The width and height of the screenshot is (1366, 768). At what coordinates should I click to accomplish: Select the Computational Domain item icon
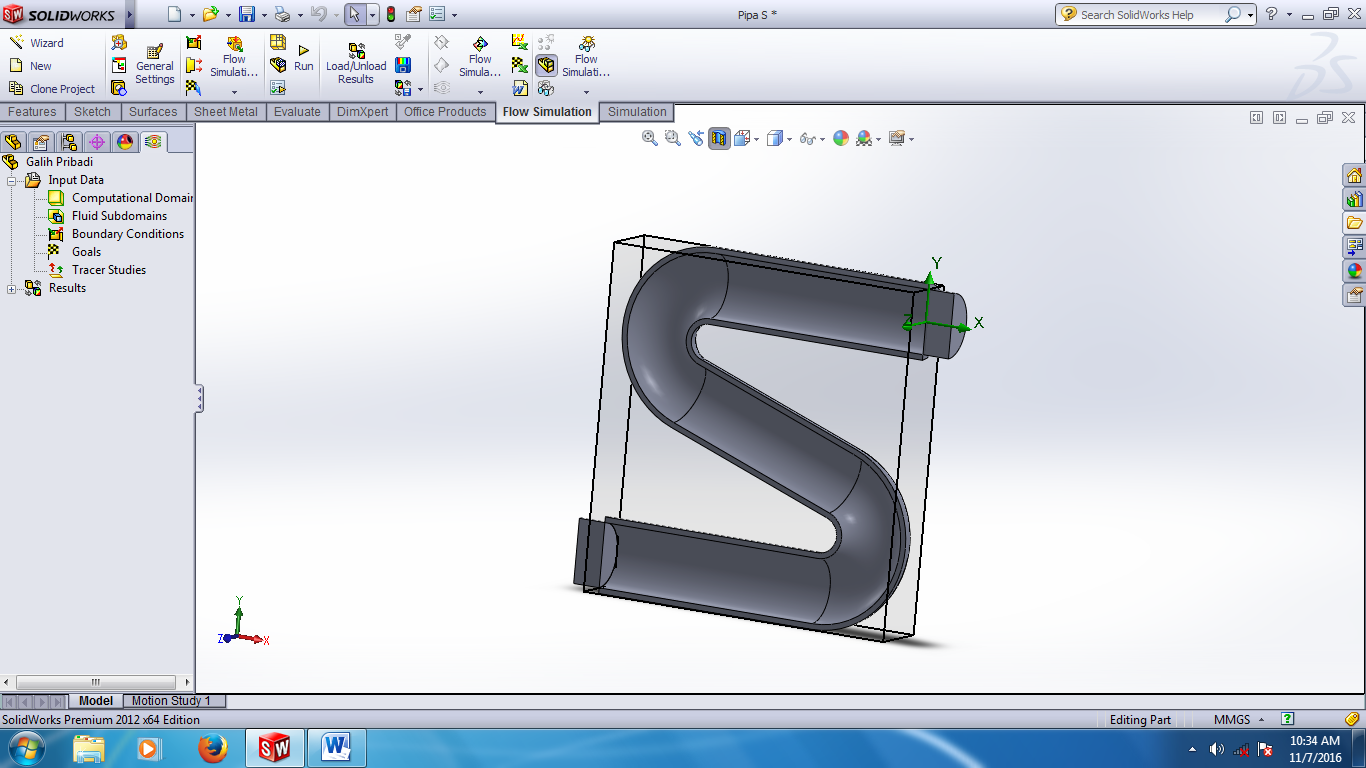tap(56, 198)
